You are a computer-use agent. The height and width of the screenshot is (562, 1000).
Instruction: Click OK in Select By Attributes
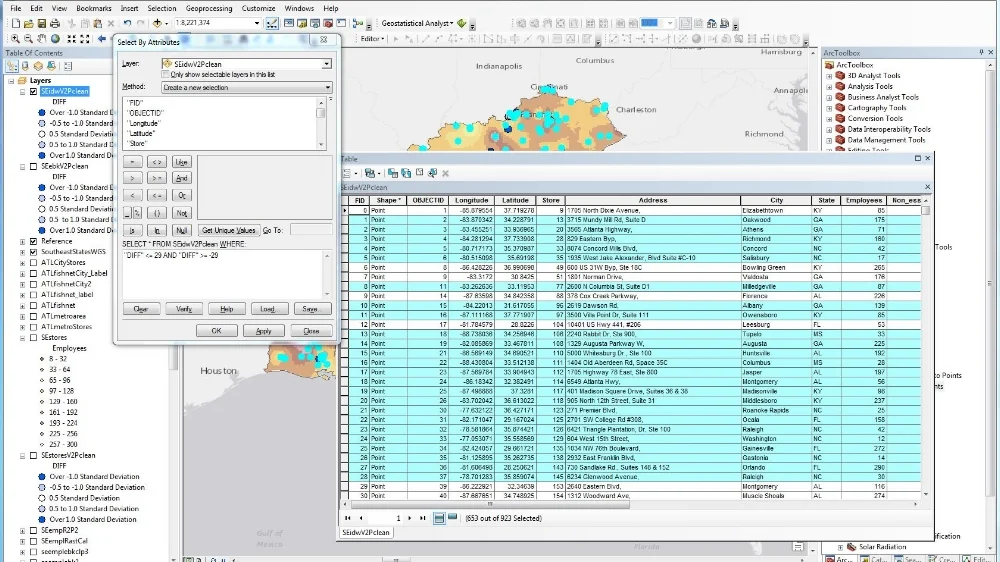[x=216, y=330]
